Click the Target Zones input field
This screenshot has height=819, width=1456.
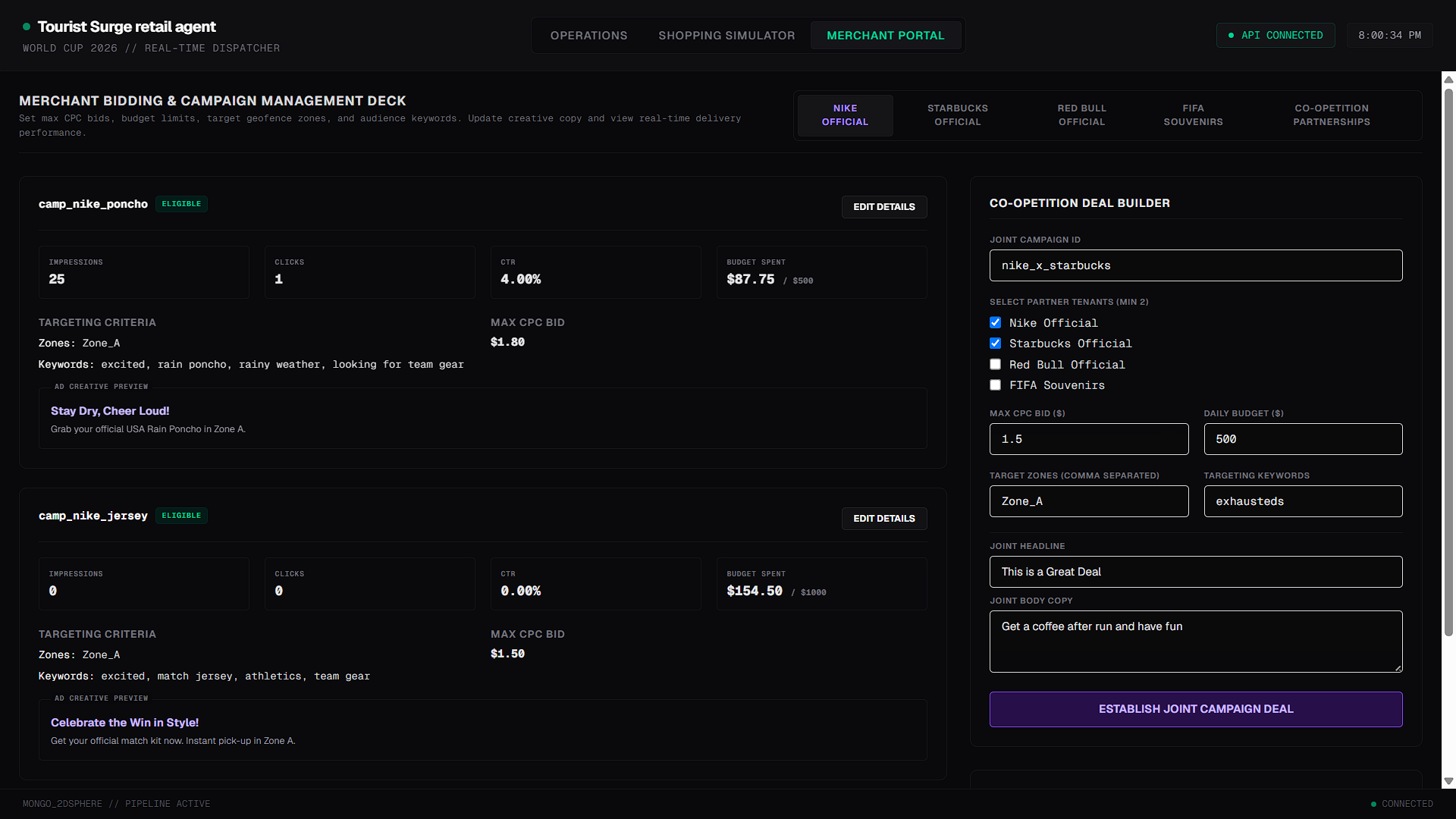click(1089, 501)
